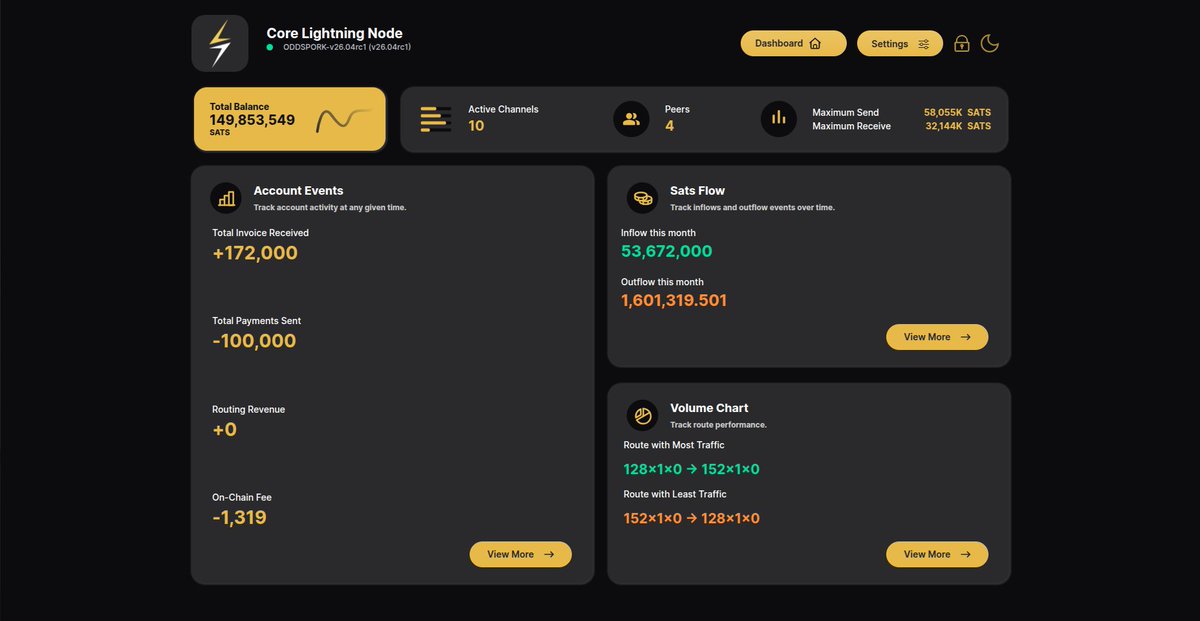Click the Total Balance sparkline graphic

pyautogui.click(x=344, y=119)
